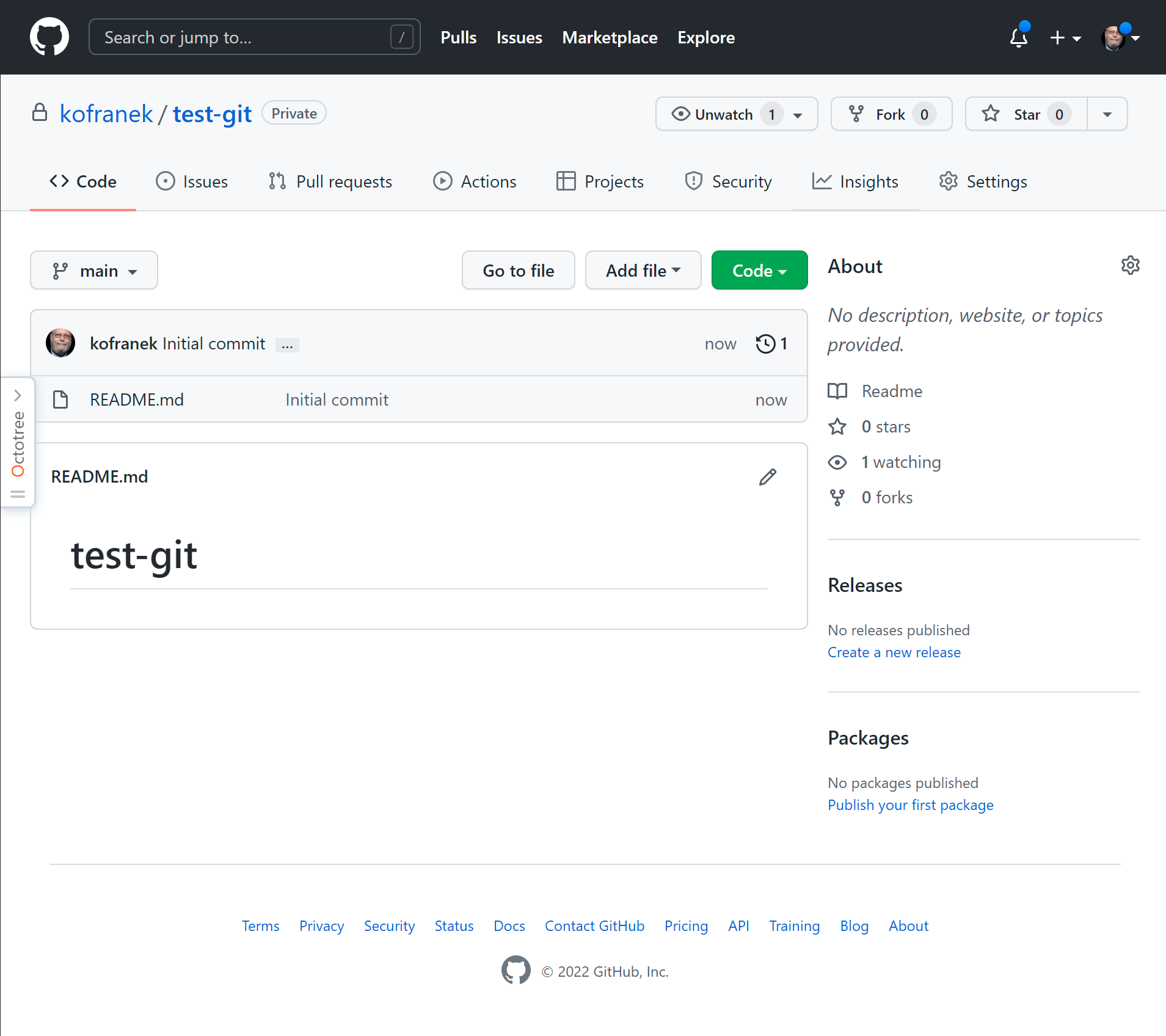
Task: Switch to the Pull requests tab
Action: tap(330, 182)
